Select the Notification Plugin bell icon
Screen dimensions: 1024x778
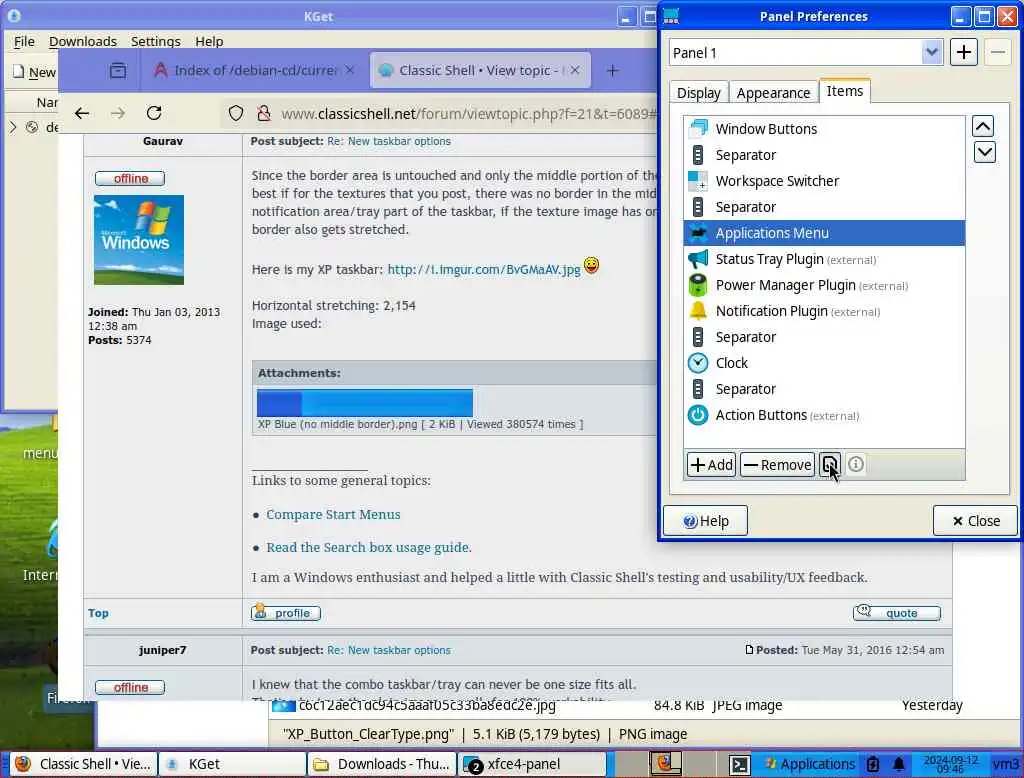pyautogui.click(x=698, y=311)
